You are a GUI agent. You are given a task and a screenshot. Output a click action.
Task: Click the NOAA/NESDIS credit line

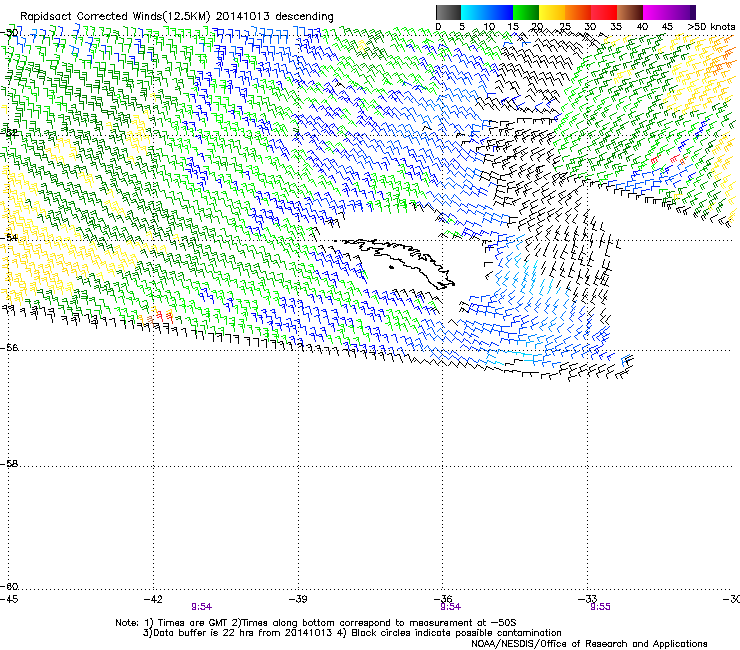(x=589, y=644)
